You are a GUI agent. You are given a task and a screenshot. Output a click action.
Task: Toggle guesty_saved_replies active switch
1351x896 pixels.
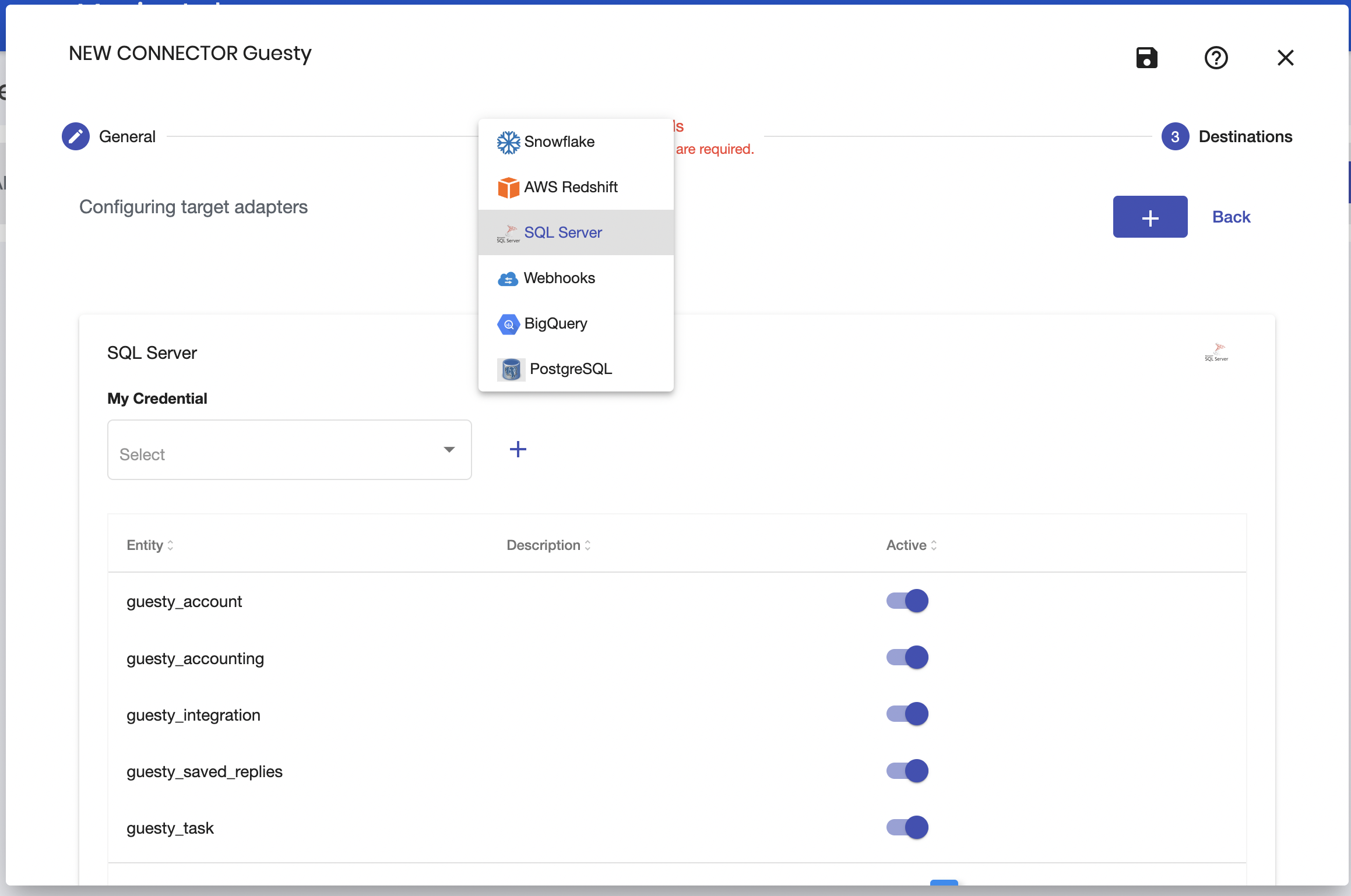tap(907, 771)
